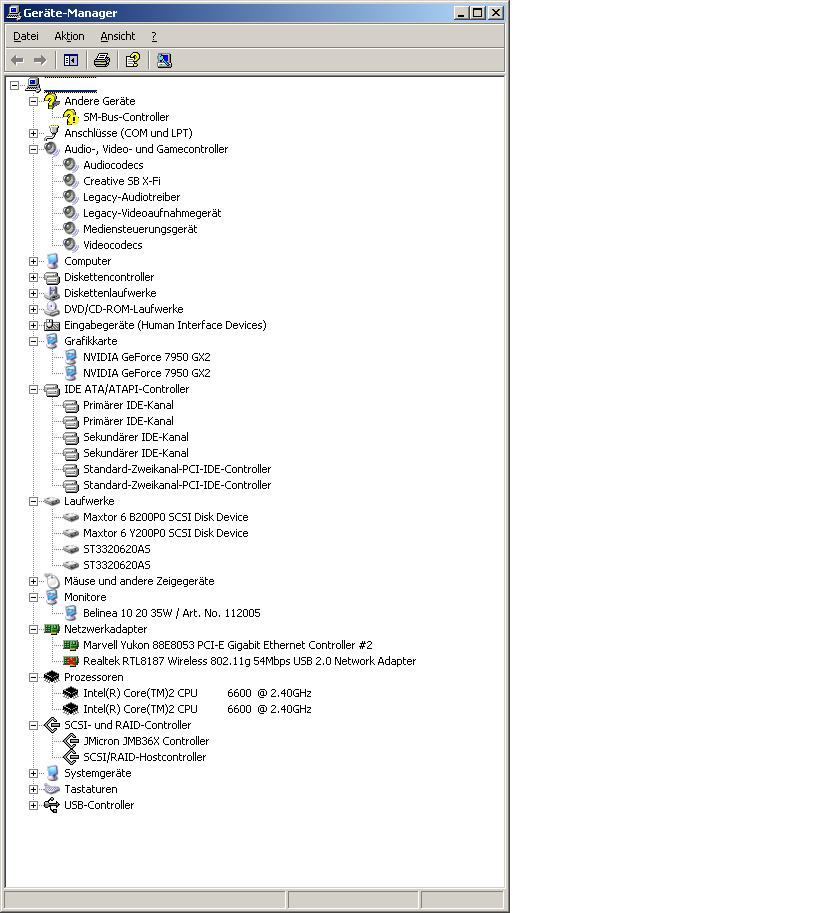
Task: Collapse the Prozessoren node
Action: coord(33,677)
